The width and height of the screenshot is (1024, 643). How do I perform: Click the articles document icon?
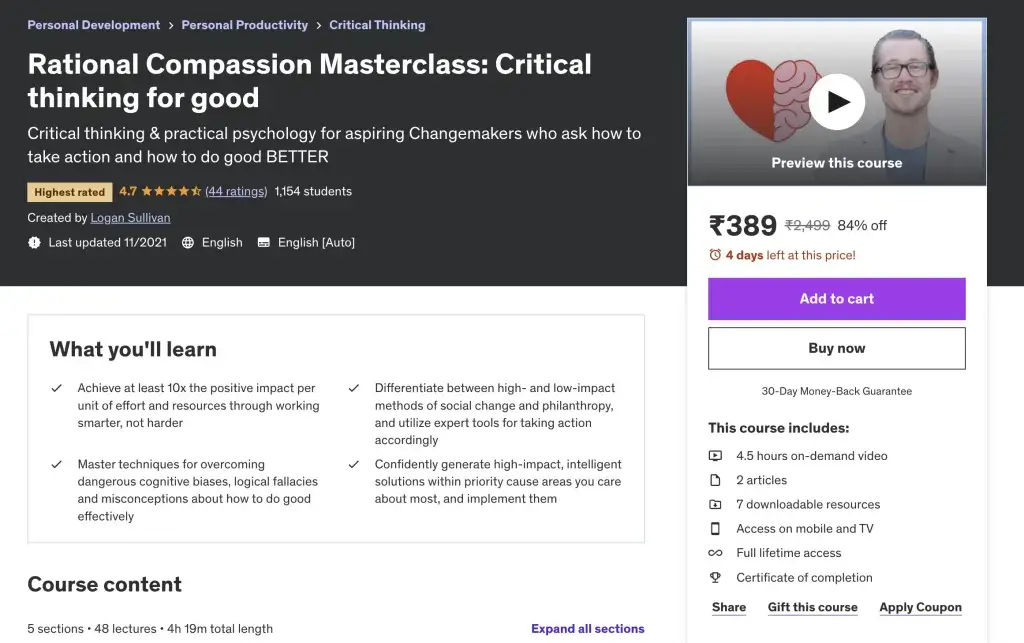coord(715,480)
